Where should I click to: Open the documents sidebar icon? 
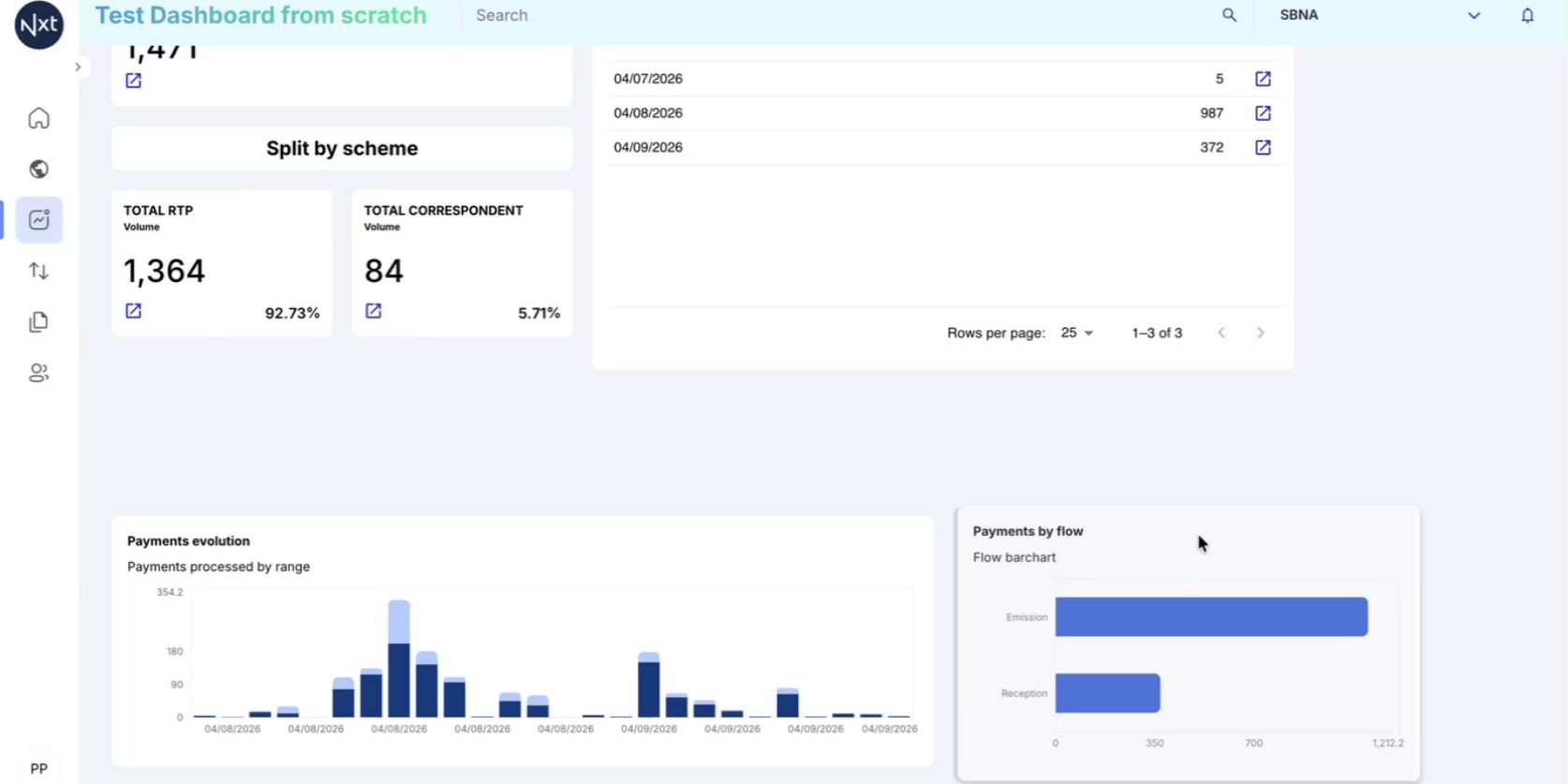(38, 322)
